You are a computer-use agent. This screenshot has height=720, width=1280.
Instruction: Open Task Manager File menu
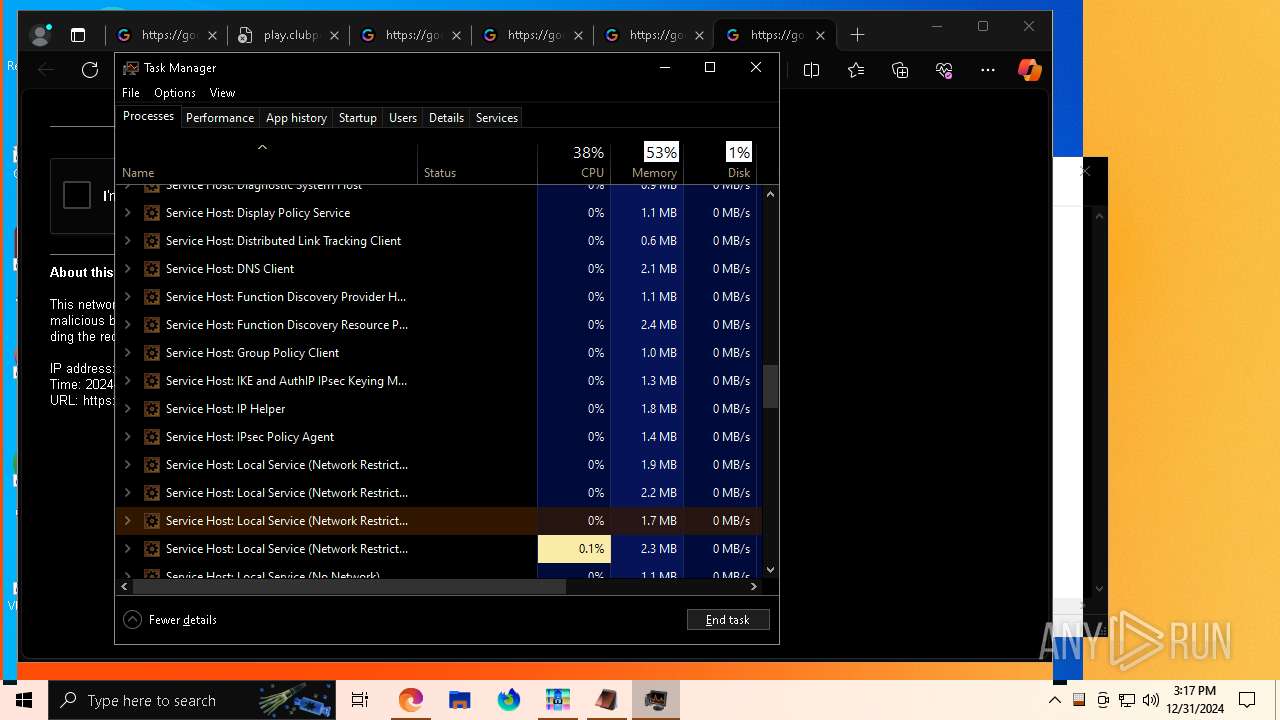point(131,92)
